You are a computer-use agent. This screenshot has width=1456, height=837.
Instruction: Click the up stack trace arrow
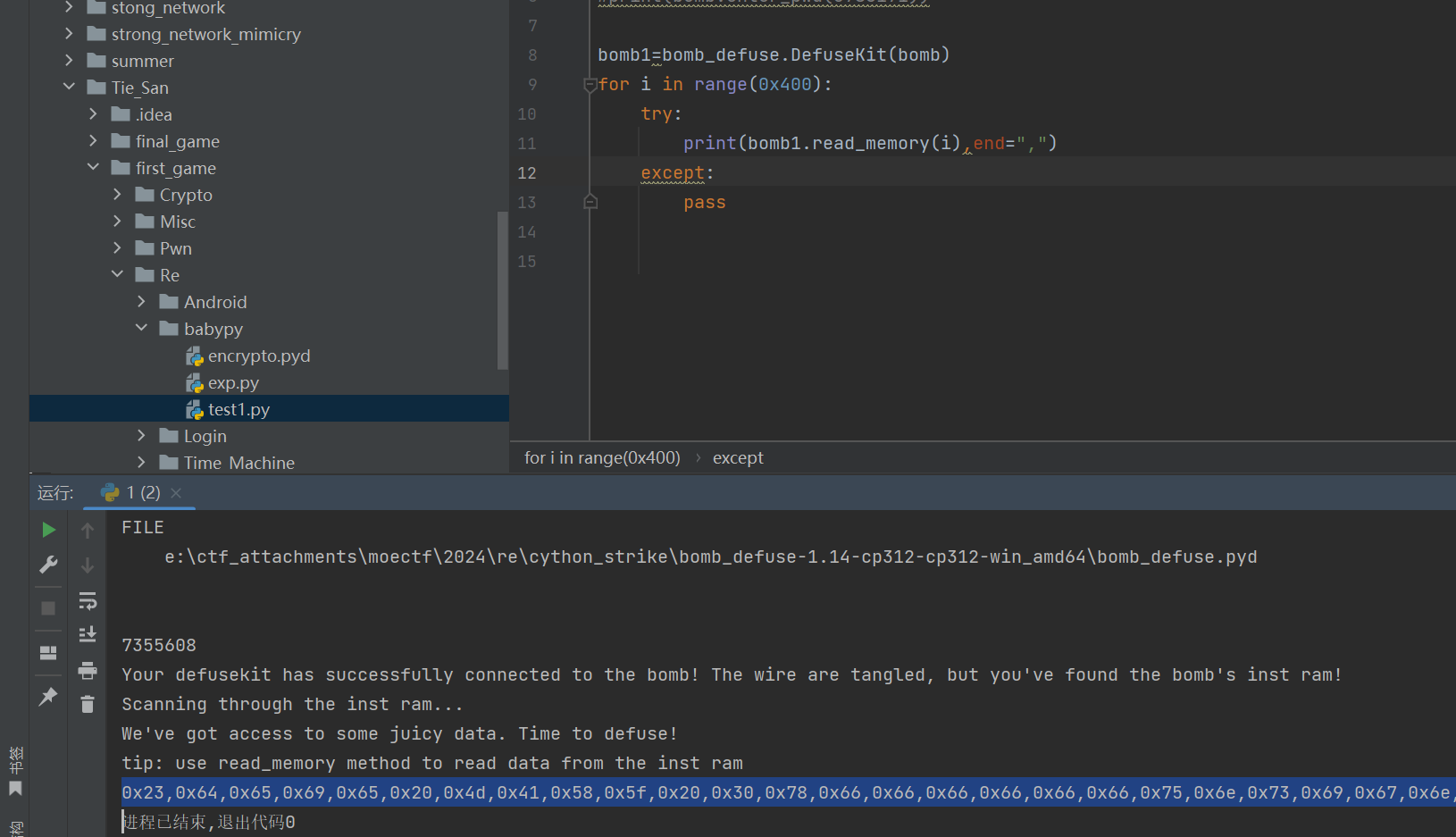(88, 531)
